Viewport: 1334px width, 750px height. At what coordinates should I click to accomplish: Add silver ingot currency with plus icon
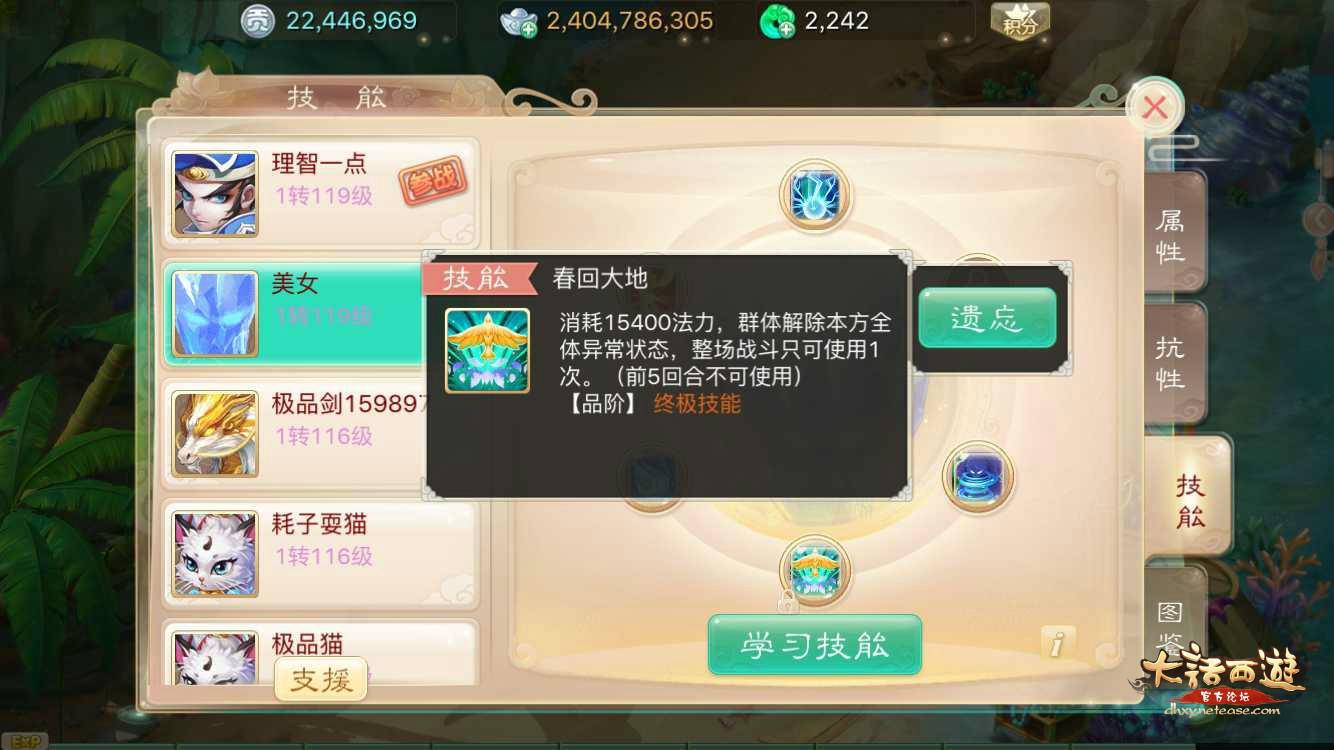click(519, 21)
